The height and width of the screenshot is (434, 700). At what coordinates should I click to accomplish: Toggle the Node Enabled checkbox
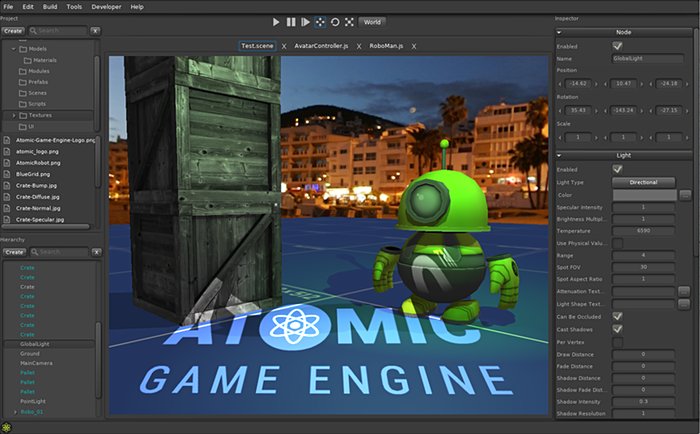(617, 46)
